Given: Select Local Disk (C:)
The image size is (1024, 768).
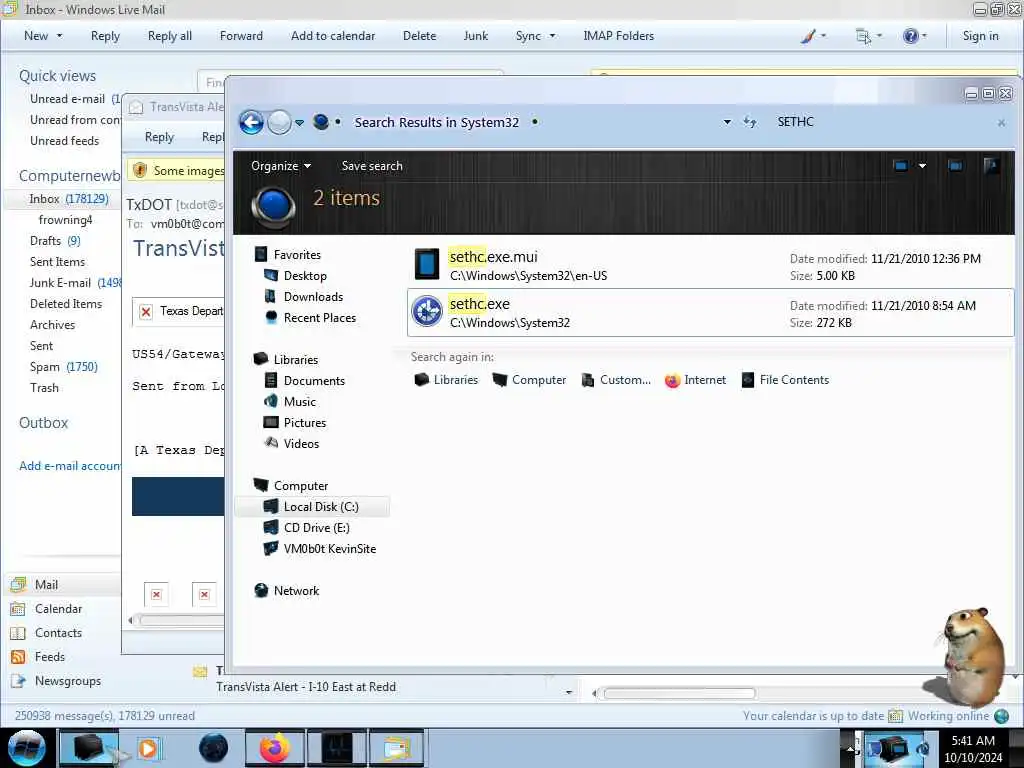Looking at the screenshot, I should [312, 507].
